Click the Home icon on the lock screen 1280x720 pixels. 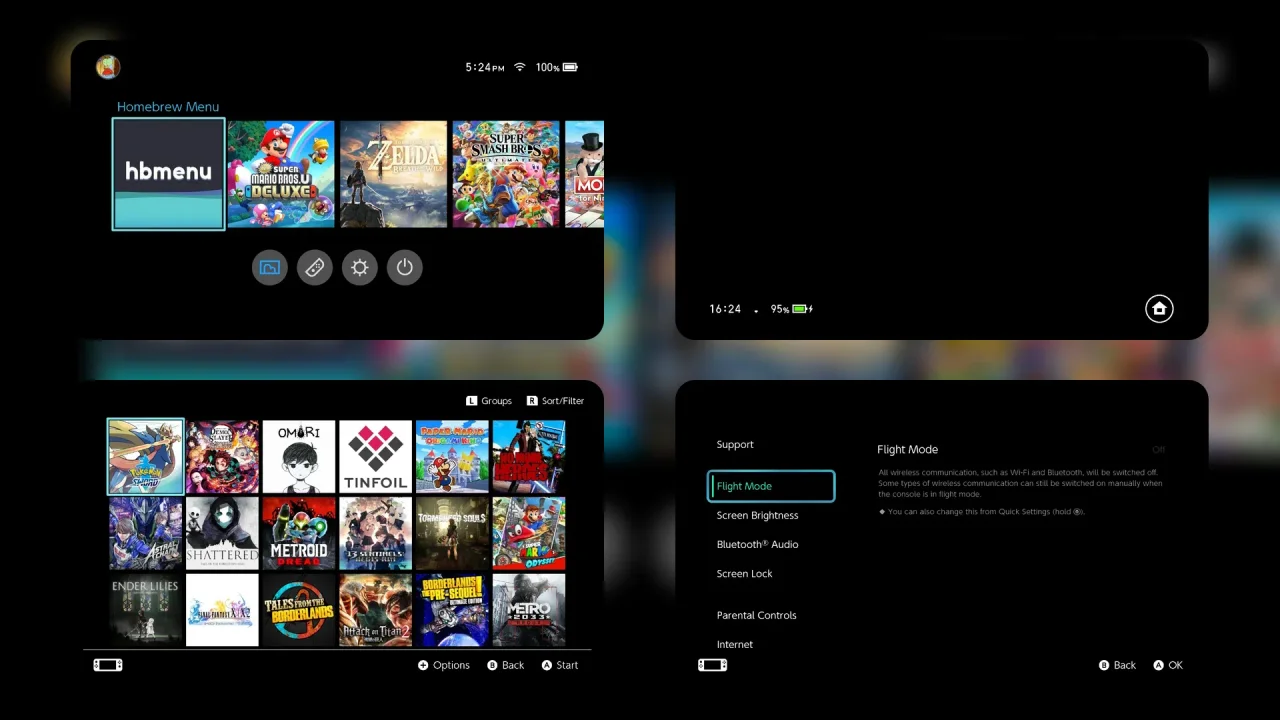tap(1159, 308)
